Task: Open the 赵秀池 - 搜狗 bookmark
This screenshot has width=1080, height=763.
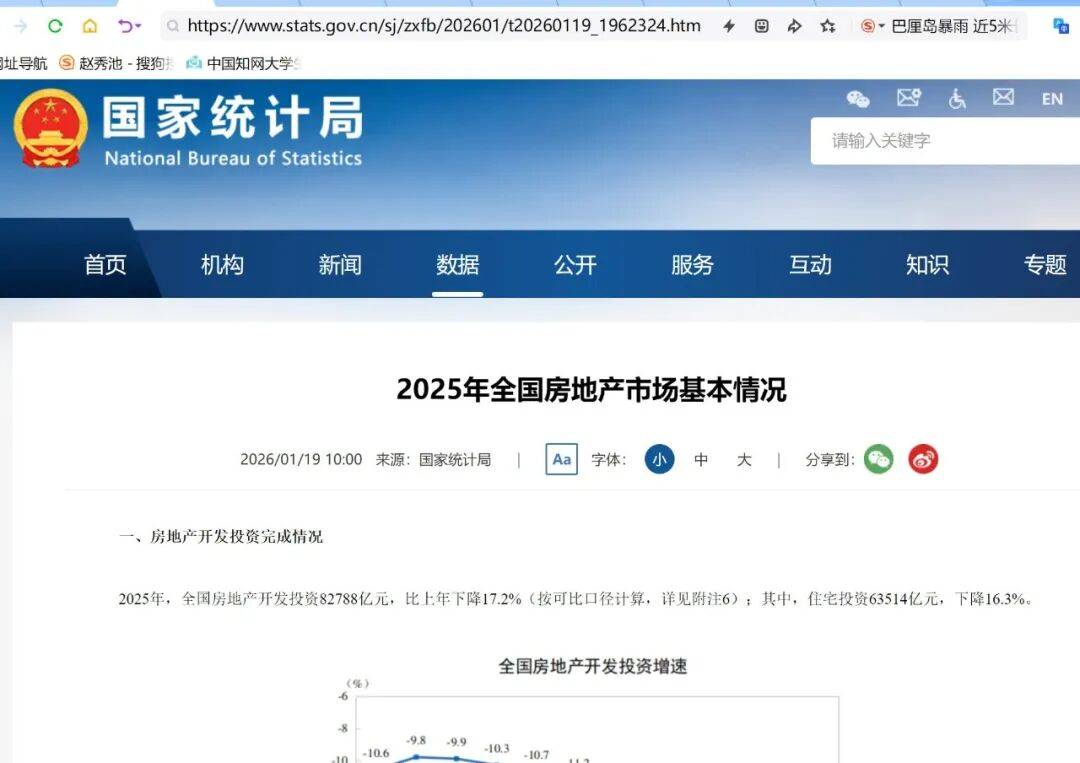Action: click(116, 63)
